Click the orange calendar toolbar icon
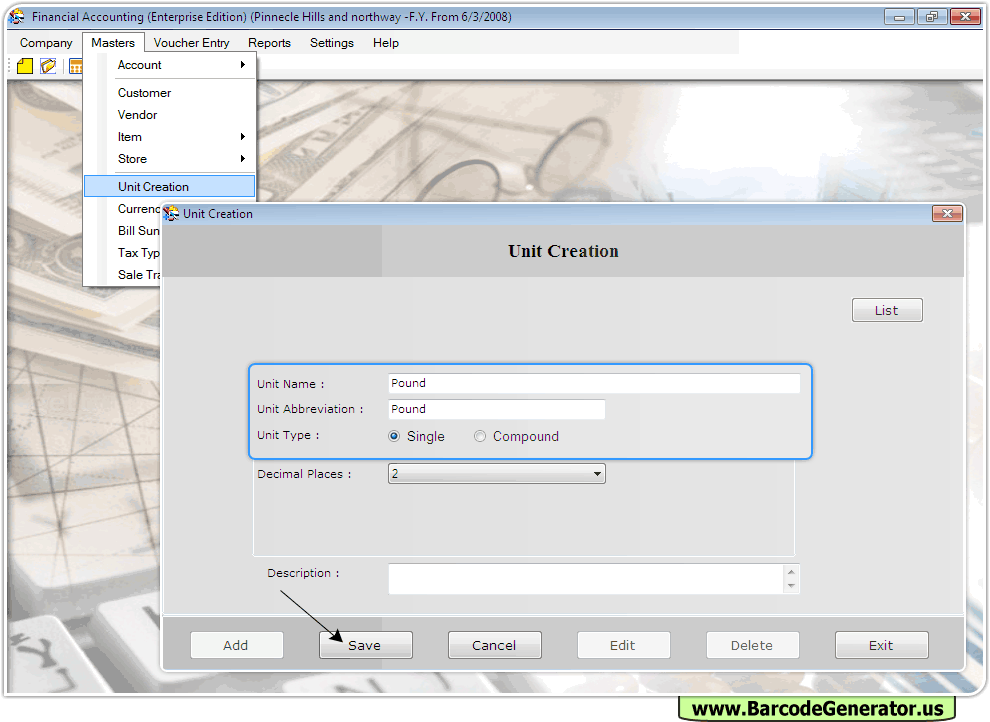 point(76,66)
